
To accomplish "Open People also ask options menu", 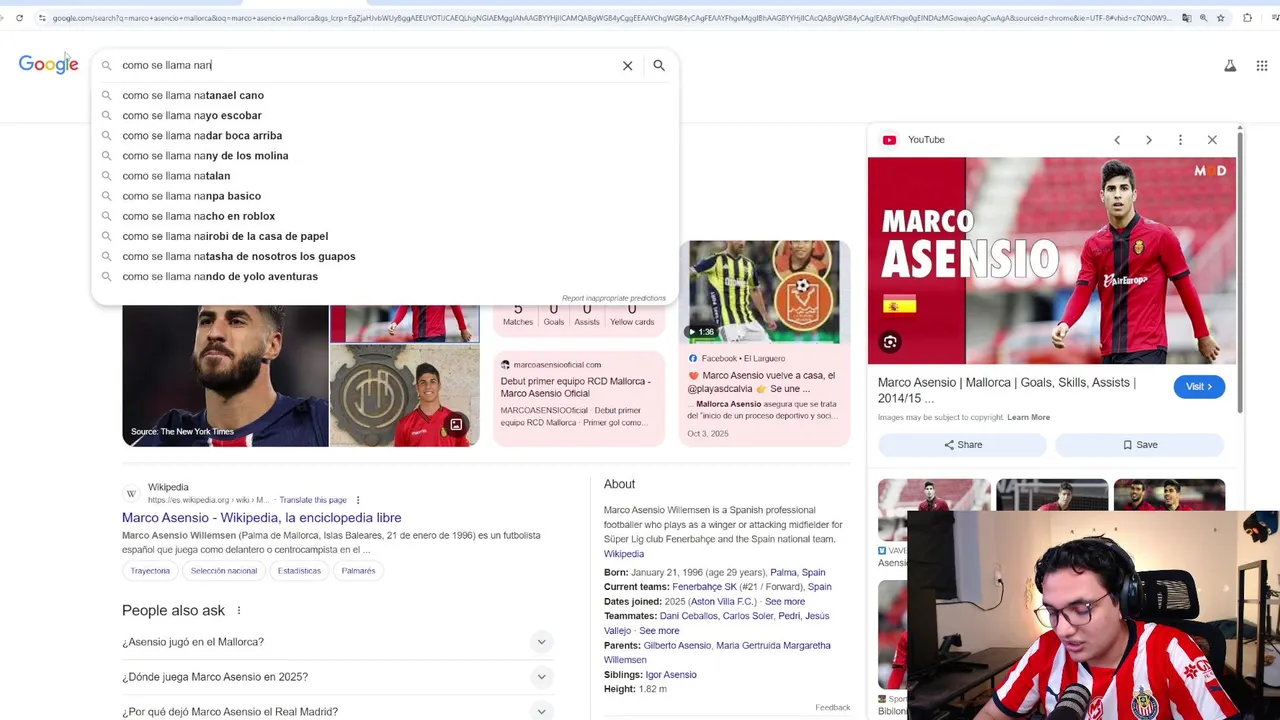I will click(238, 610).
